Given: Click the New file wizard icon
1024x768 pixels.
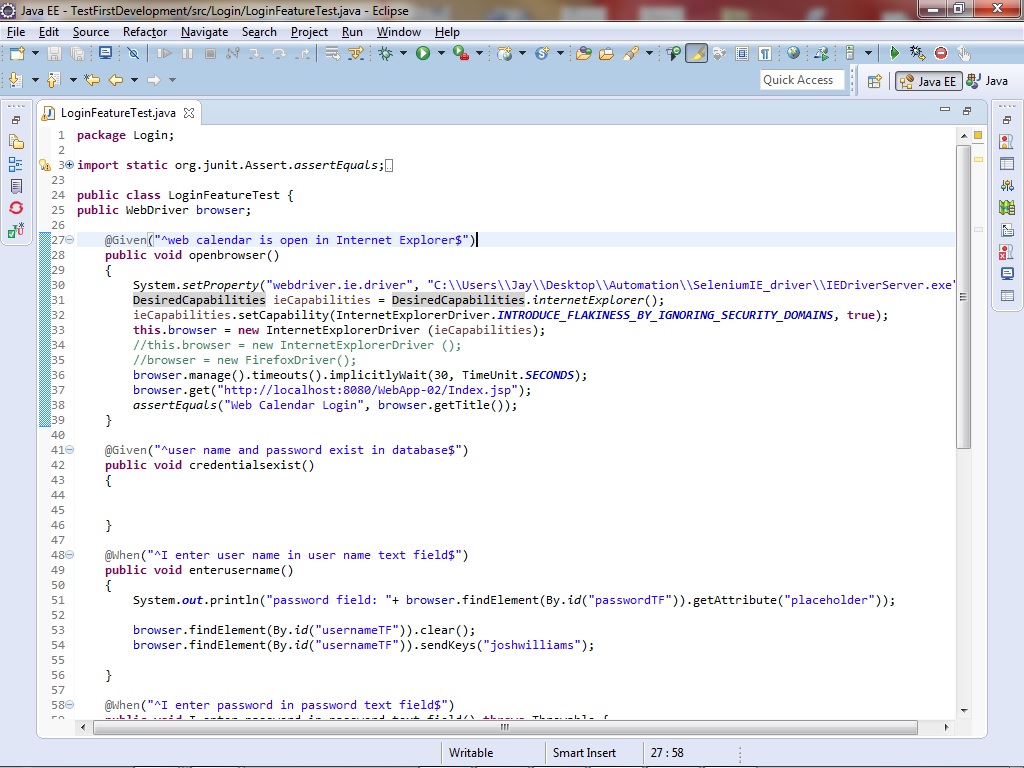Looking at the screenshot, I should click(17, 53).
